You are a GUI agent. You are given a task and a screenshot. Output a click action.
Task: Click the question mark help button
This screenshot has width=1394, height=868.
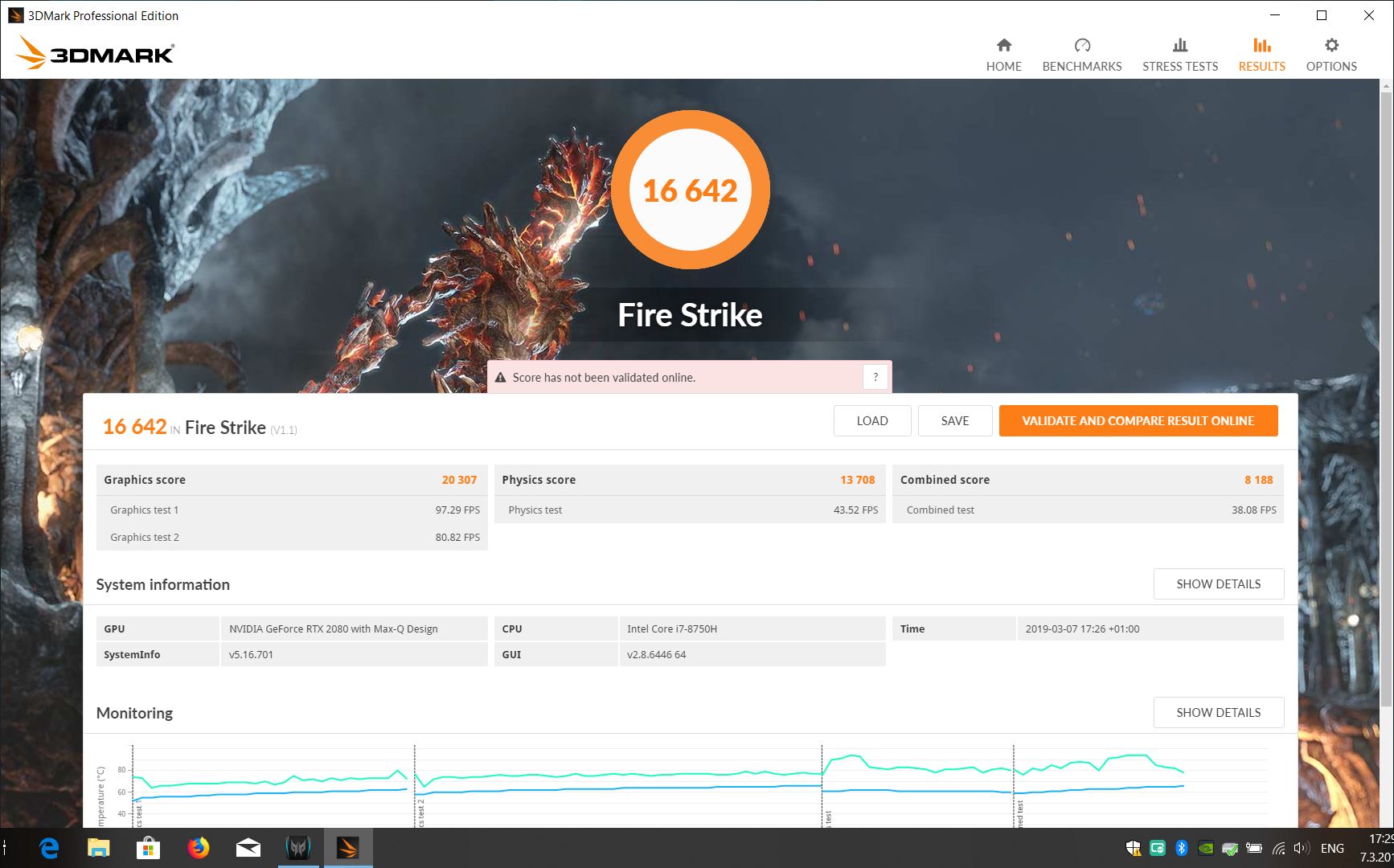pos(875,377)
